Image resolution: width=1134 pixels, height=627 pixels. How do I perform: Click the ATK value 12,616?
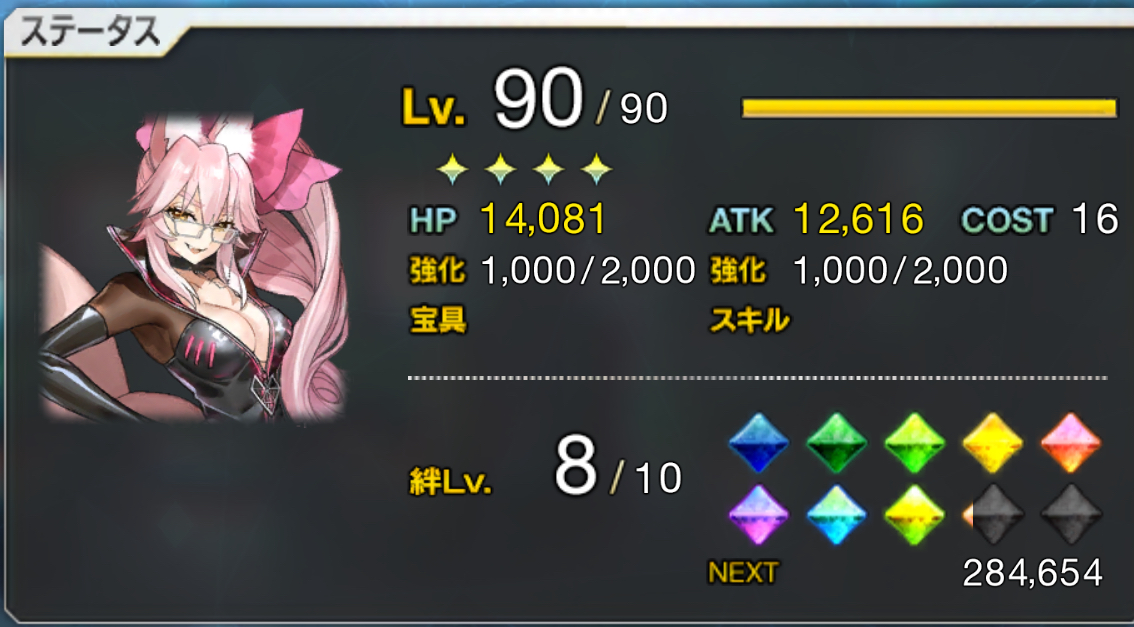(858, 219)
